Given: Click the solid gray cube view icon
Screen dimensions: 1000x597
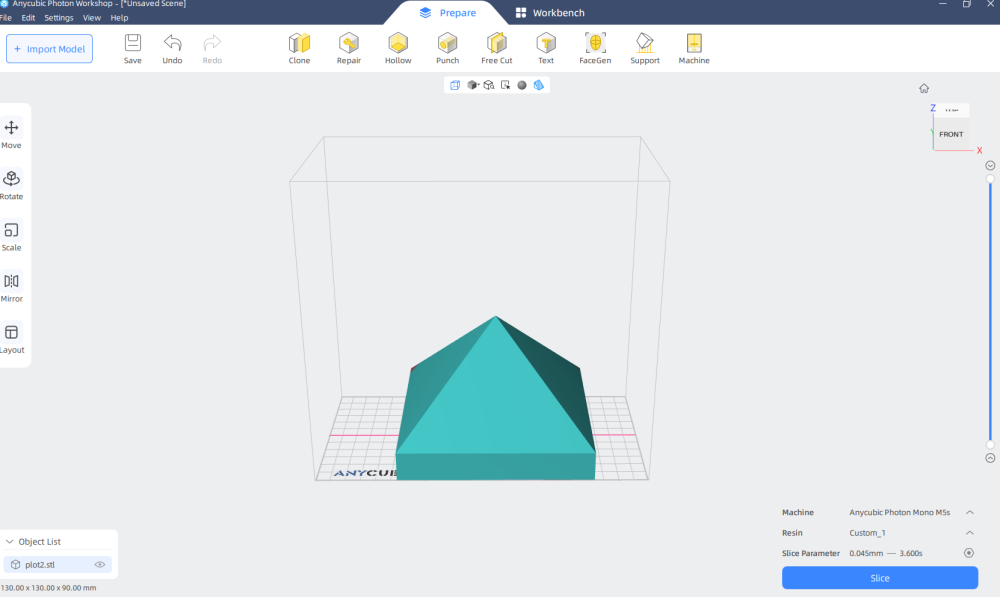Looking at the screenshot, I should (472, 85).
